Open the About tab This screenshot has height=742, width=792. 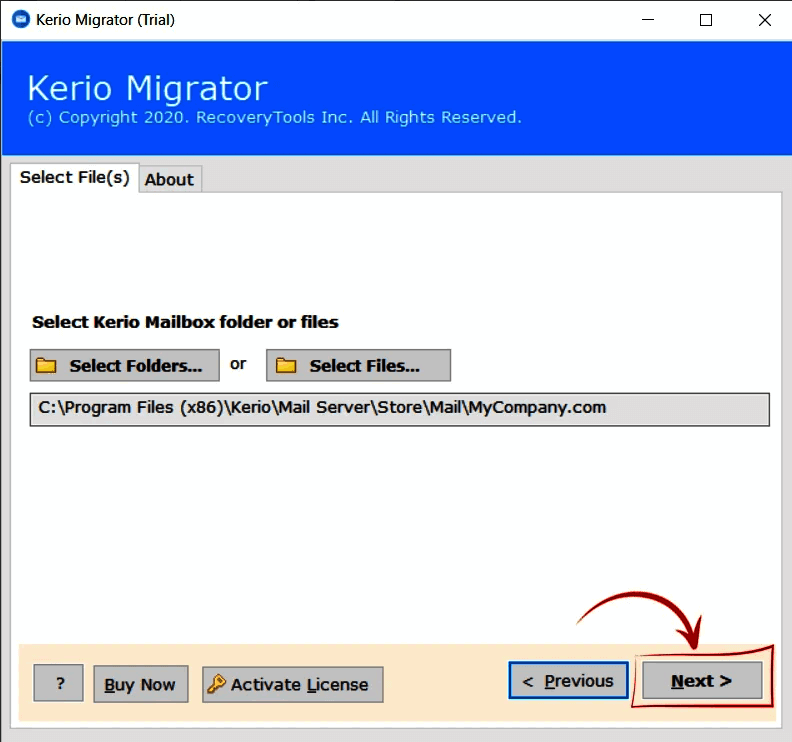(x=169, y=179)
